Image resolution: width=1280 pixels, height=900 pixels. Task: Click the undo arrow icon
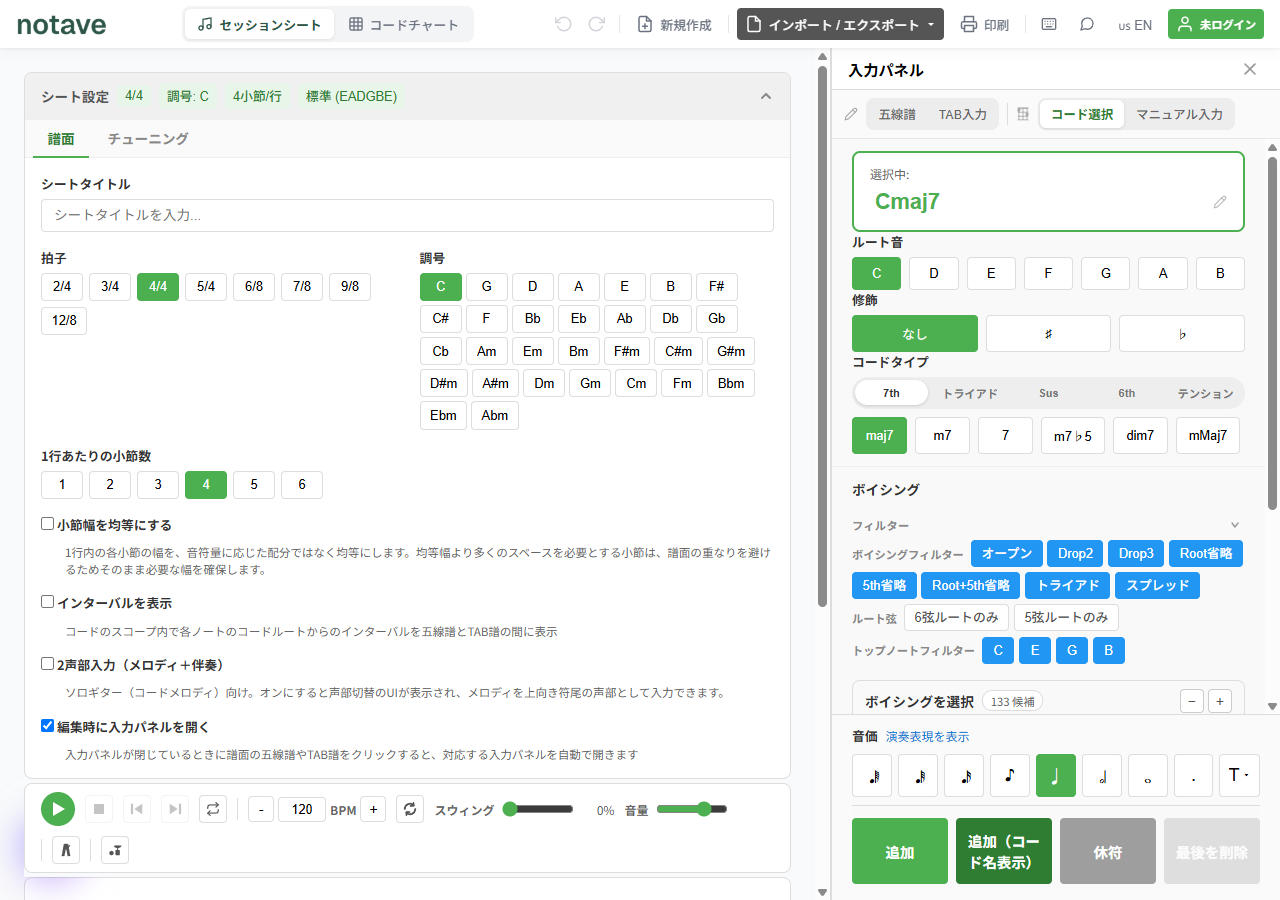pos(563,24)
